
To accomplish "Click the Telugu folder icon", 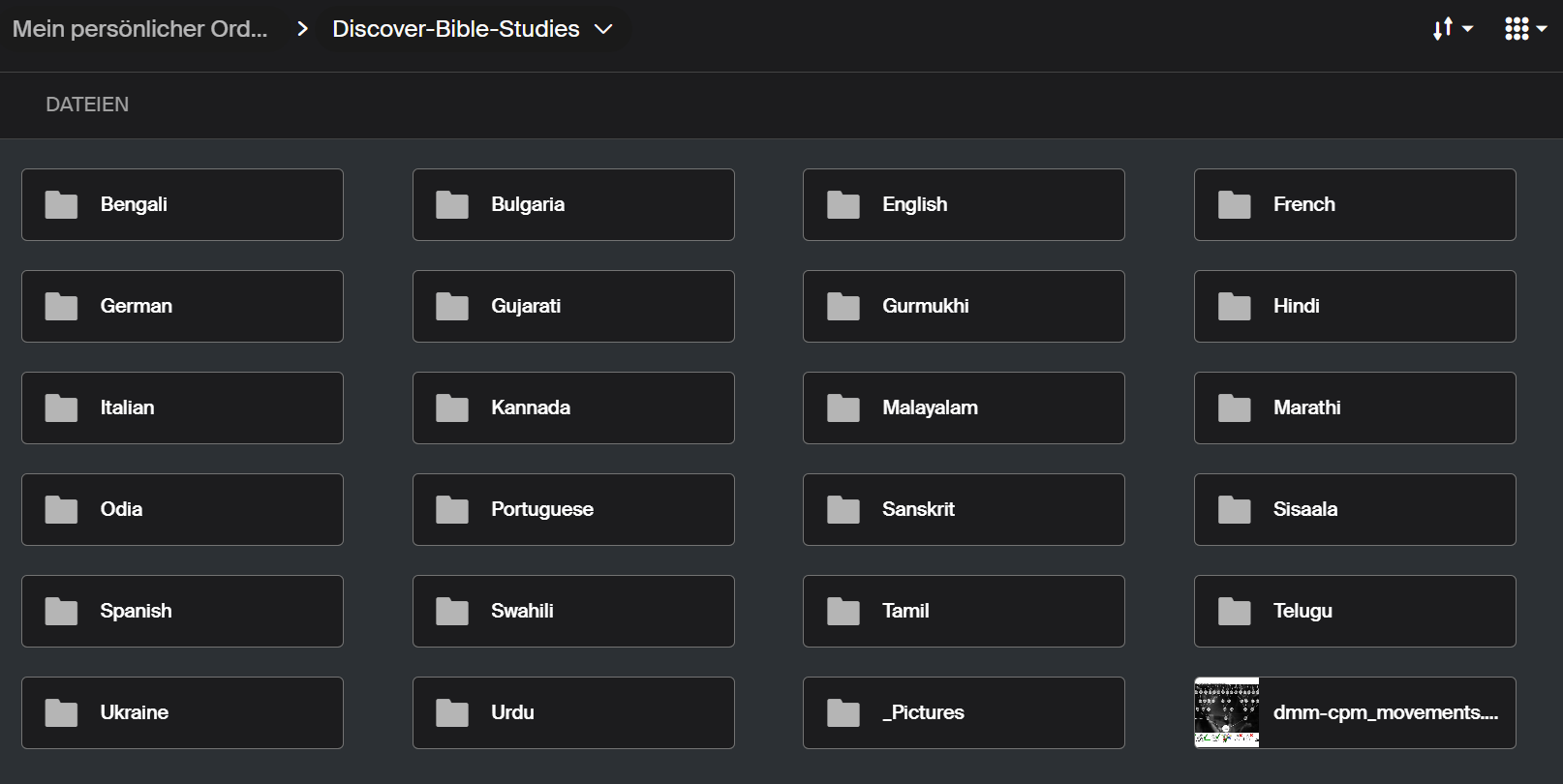I will click(x=1235, y=611).
